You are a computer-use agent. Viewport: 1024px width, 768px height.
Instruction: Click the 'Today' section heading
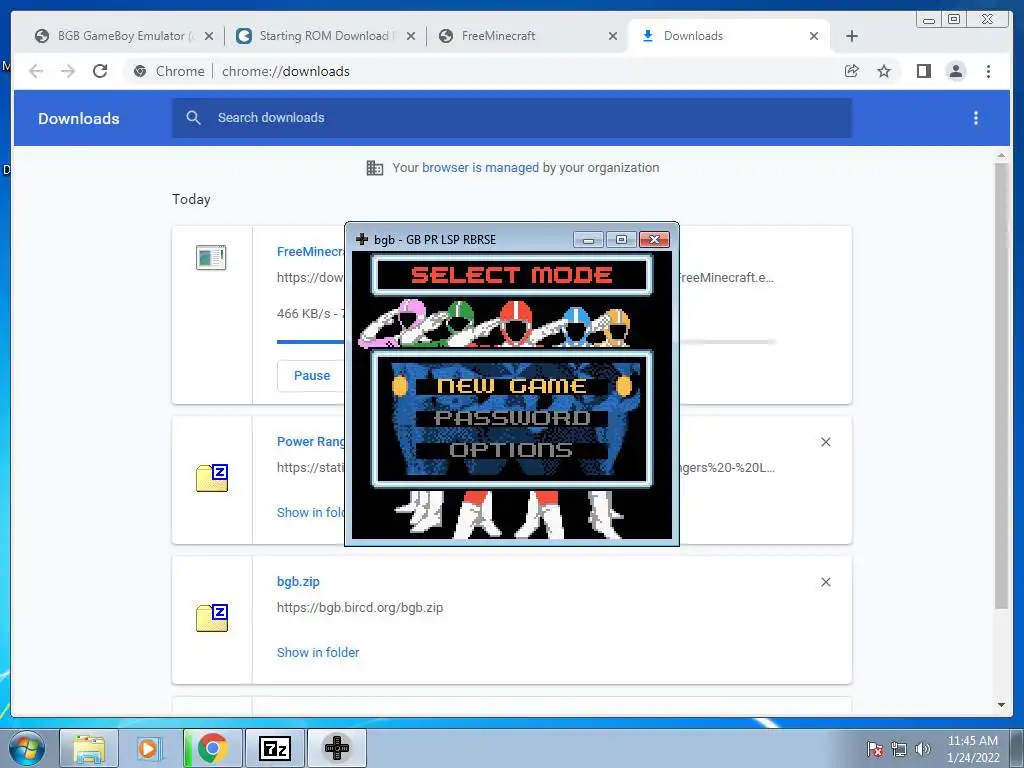pos(191,199)
